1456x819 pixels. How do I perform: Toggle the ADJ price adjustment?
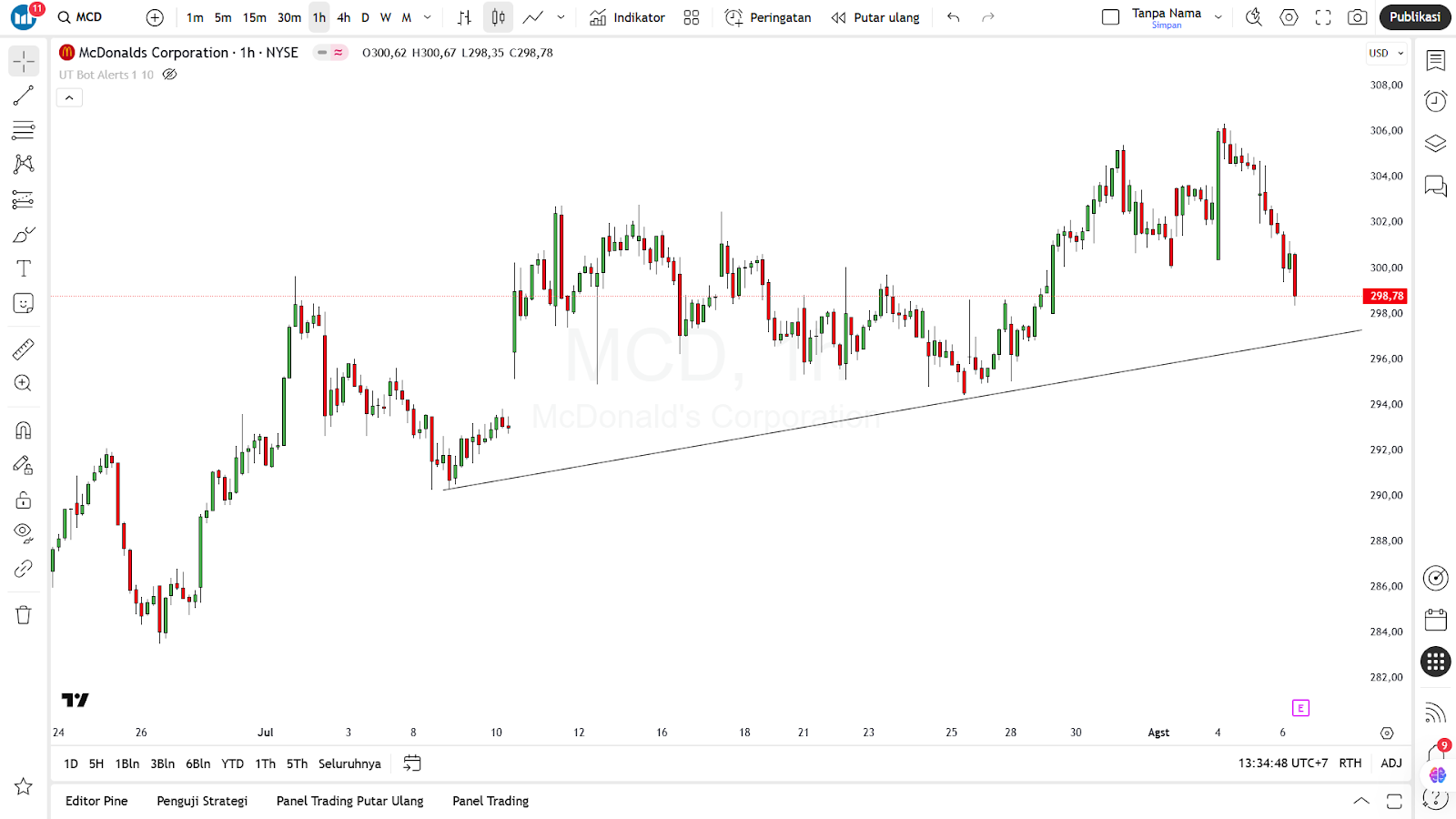[x=1390, y=763]
